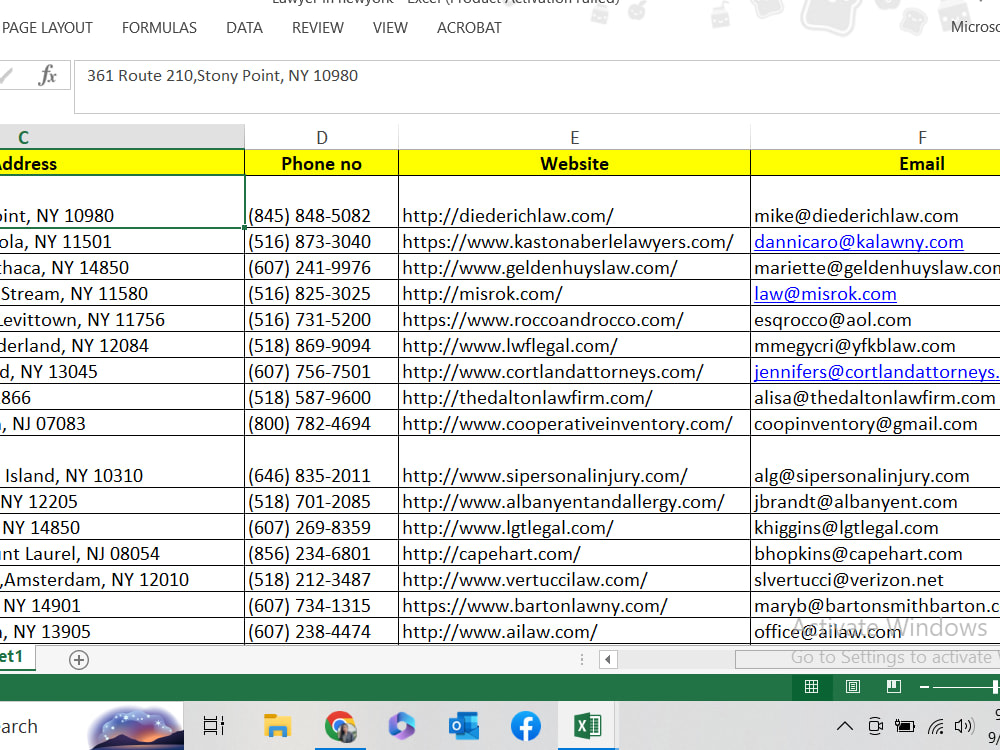The image size is (1000, 750).
Task: Select cell khiggins@lgtlegal.com
Action: [x=875, y=528]
